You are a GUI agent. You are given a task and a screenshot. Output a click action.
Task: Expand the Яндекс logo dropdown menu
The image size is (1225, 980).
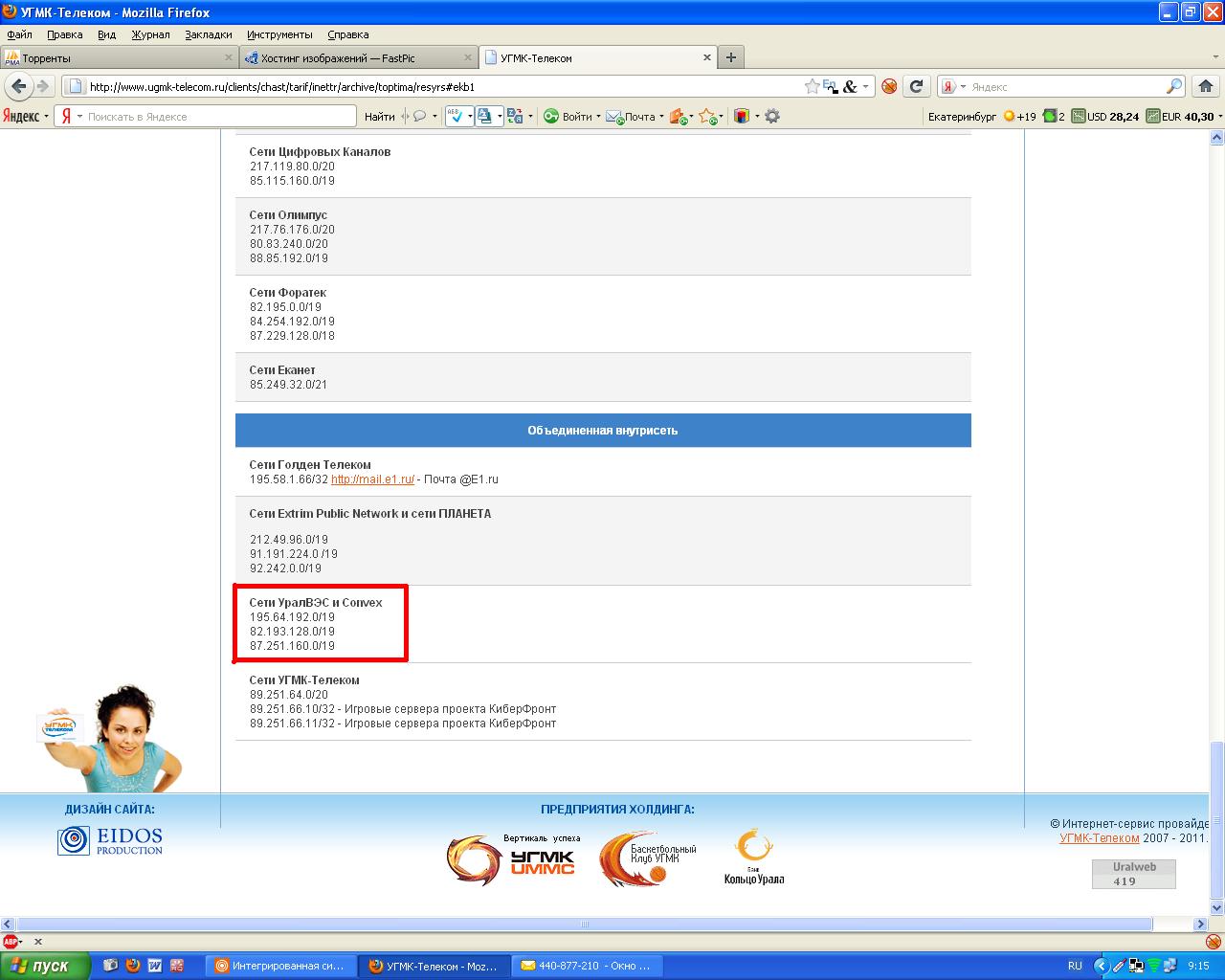(x=45, y=117)
